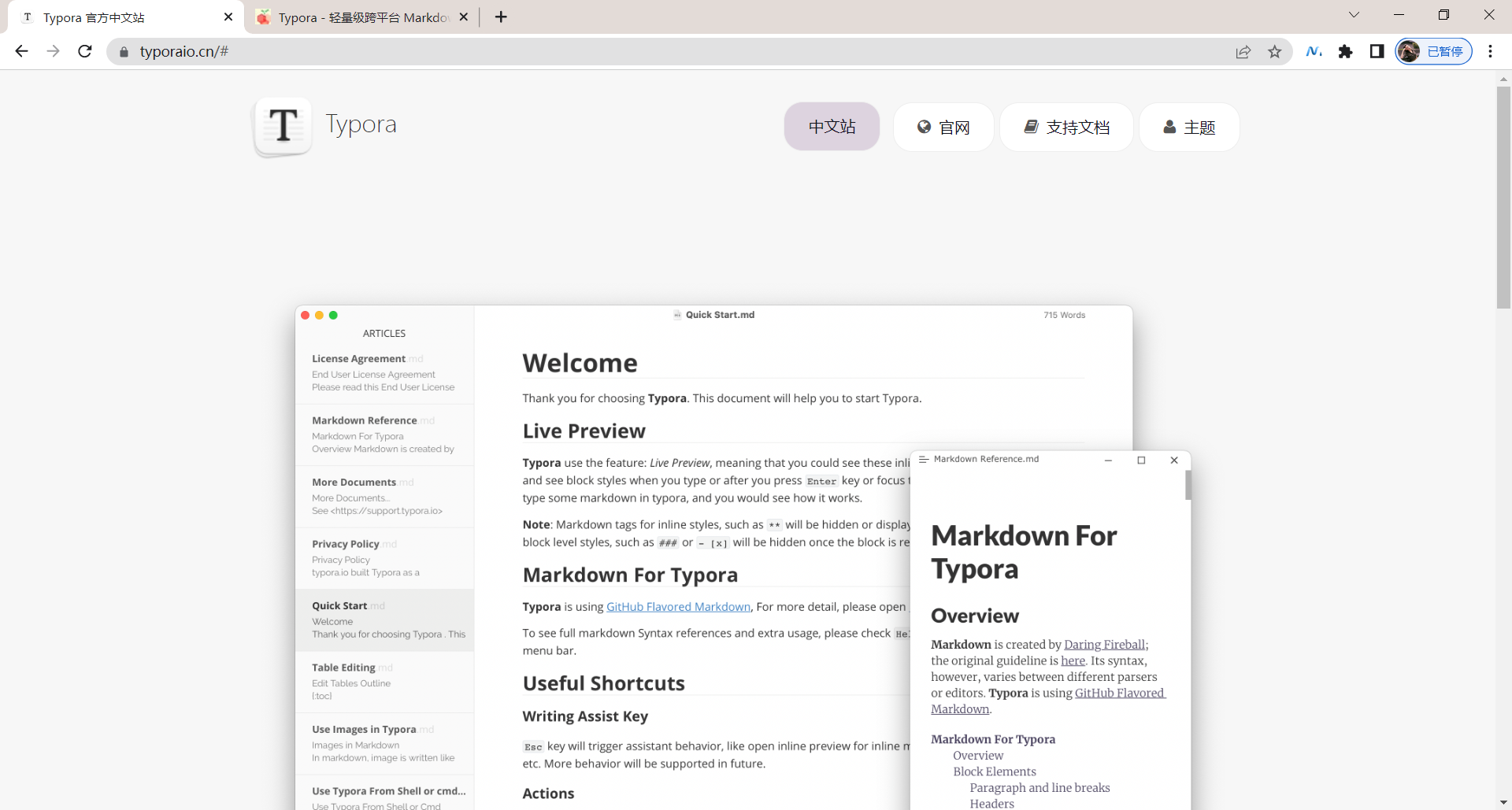Viewport: 1512px width, 810px height.
Task: Select Use Images in Typora article
Action: (x=384, y=743)
